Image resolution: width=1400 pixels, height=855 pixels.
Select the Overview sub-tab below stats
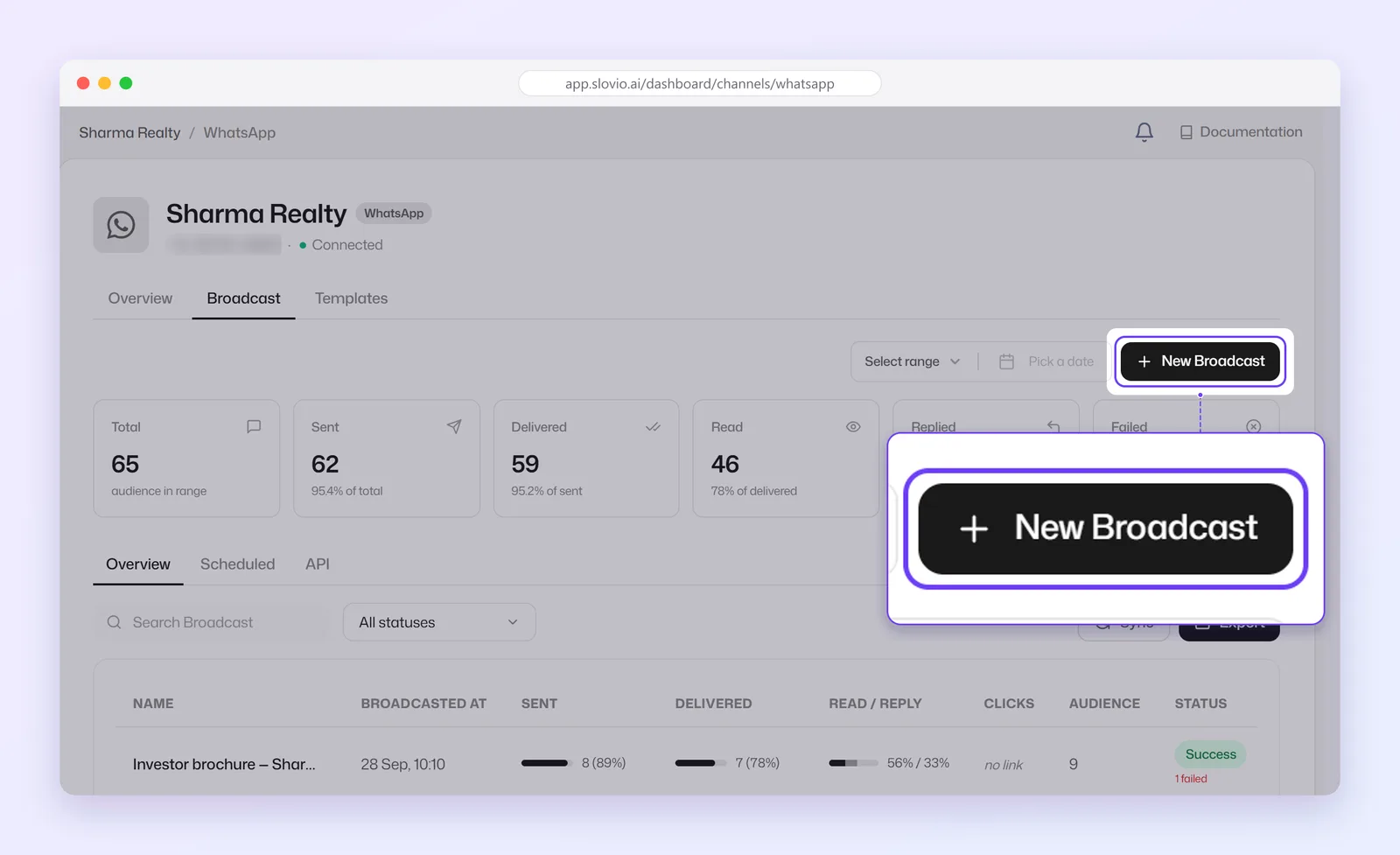(138, 564)
